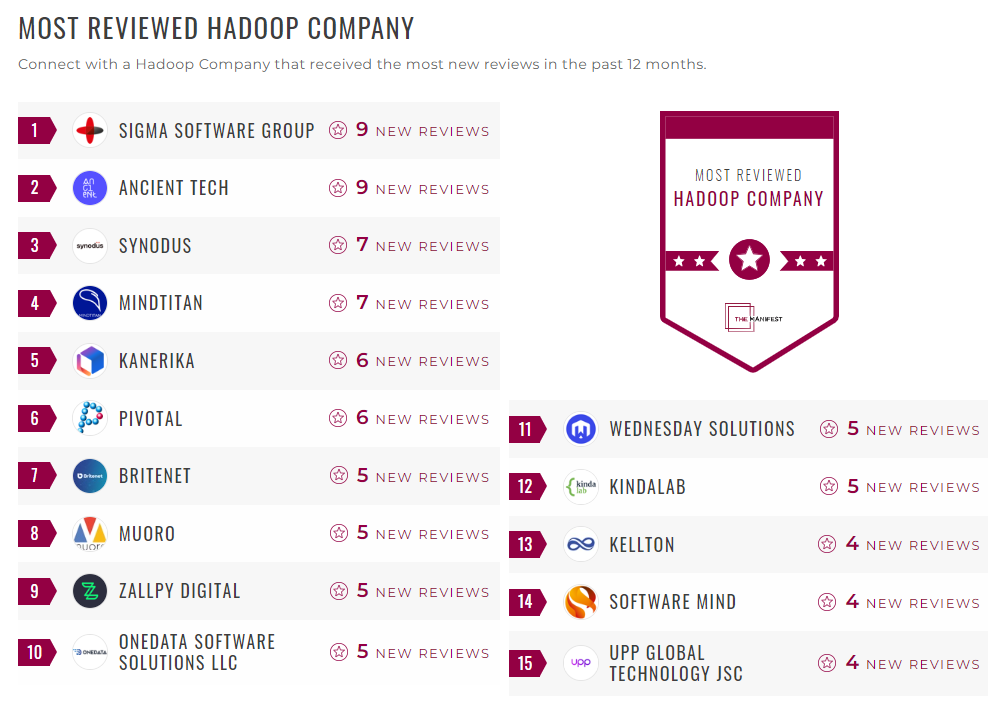Click the MindTitan logo icon

tap(88, 303)
